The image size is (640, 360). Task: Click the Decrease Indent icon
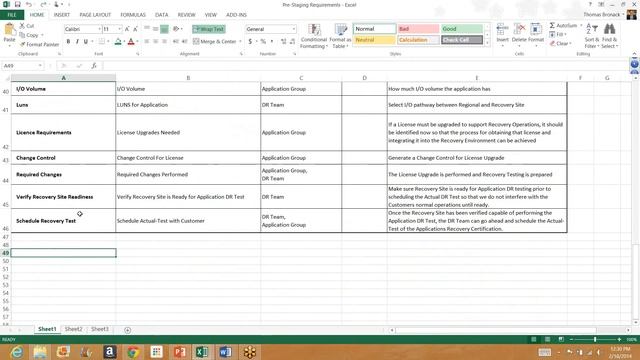click(176, 41)
